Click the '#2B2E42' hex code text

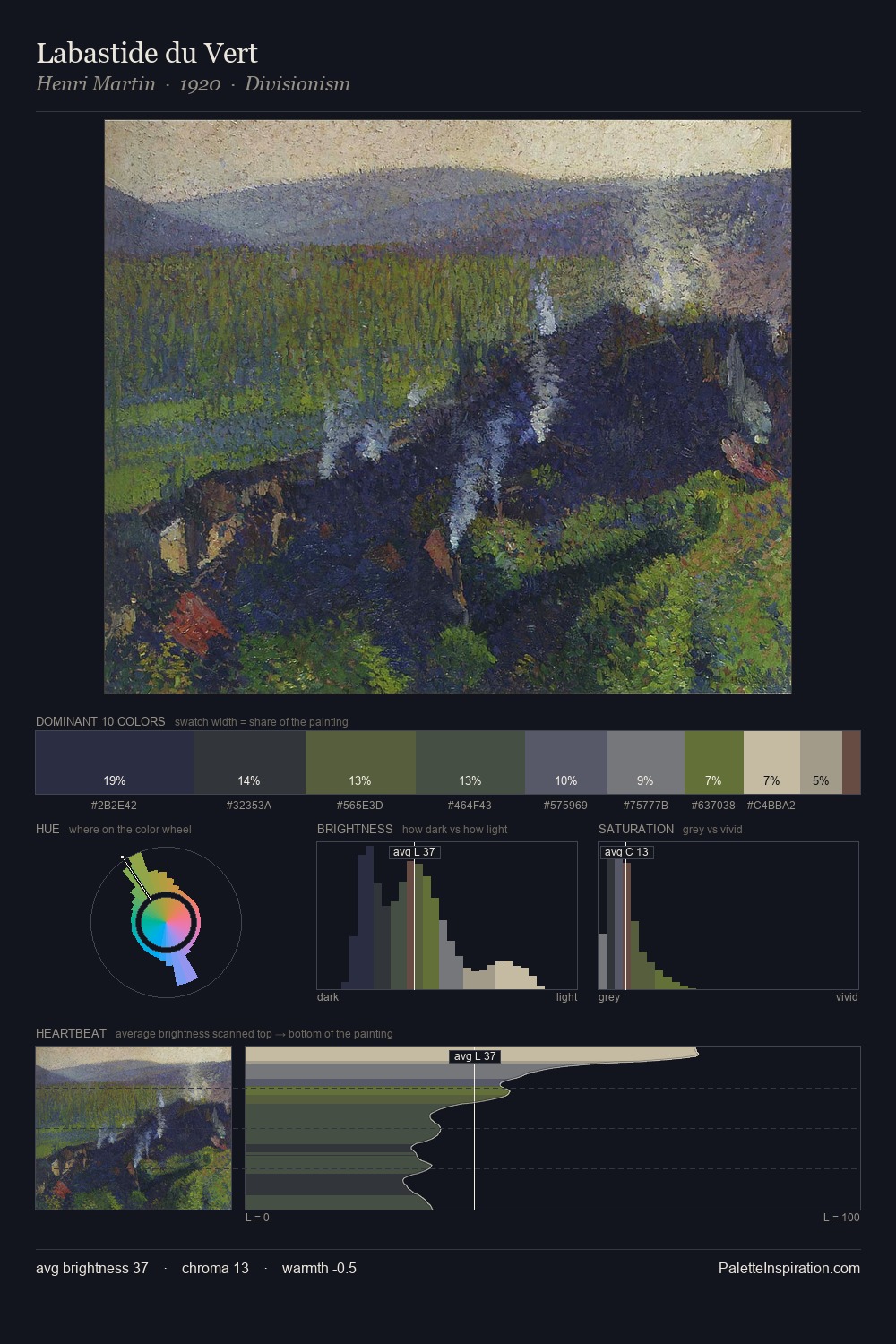click(x=115, y=806)
